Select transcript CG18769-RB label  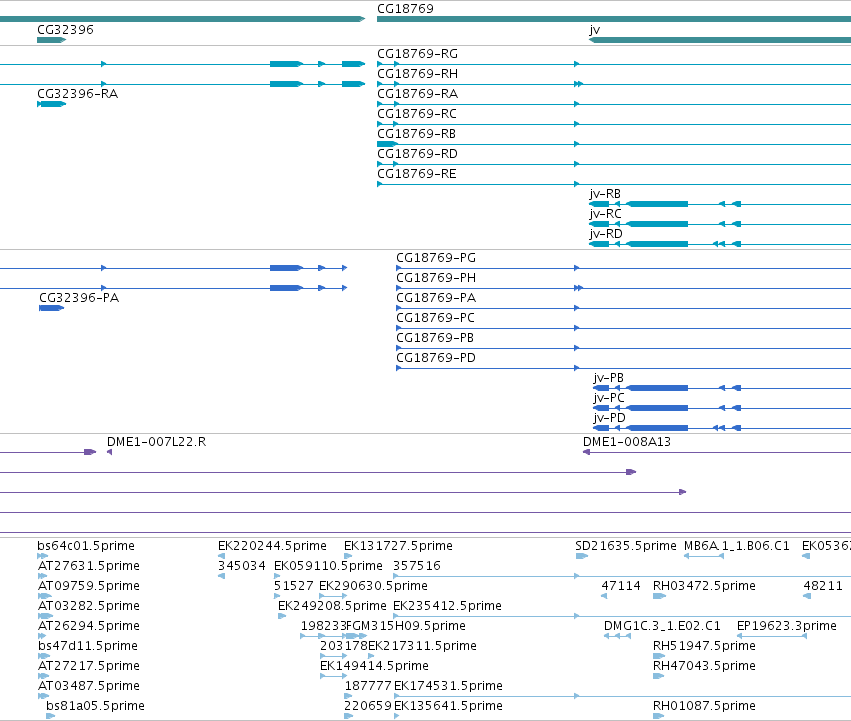coord(416,134)
